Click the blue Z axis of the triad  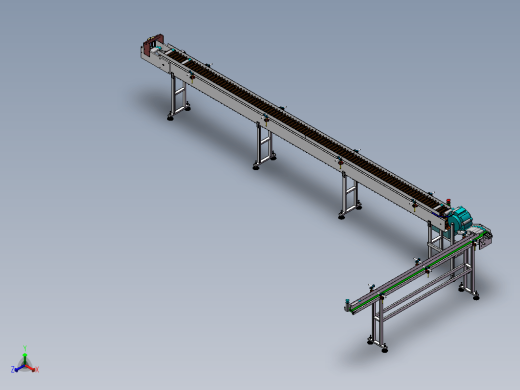point(18,368)
